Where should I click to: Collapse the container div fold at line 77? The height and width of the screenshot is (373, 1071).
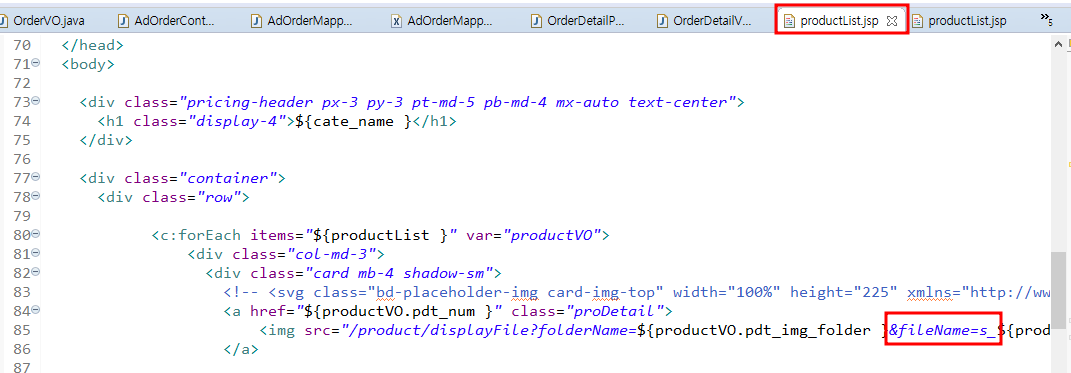(36, 177)
